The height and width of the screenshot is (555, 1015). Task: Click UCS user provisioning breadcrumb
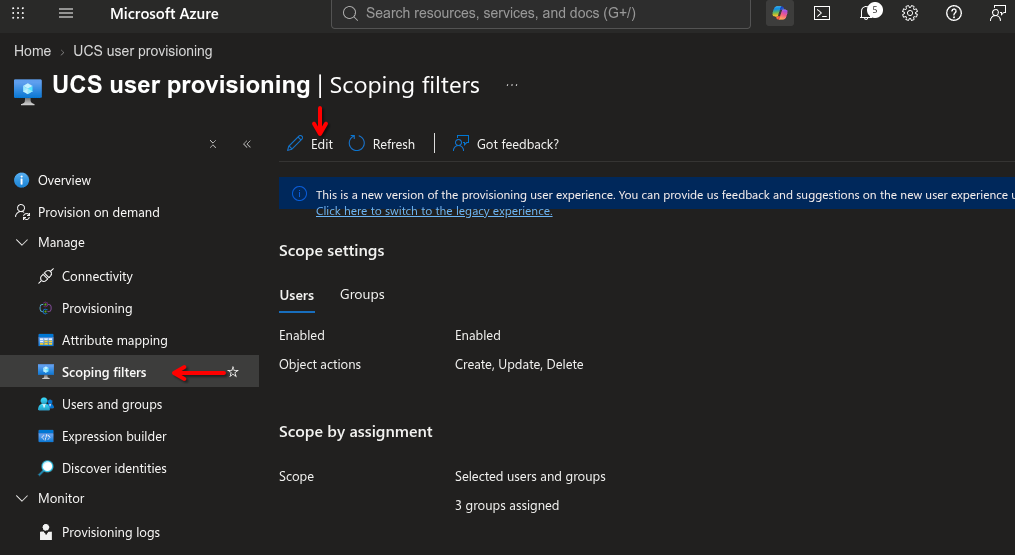[142, 51]
